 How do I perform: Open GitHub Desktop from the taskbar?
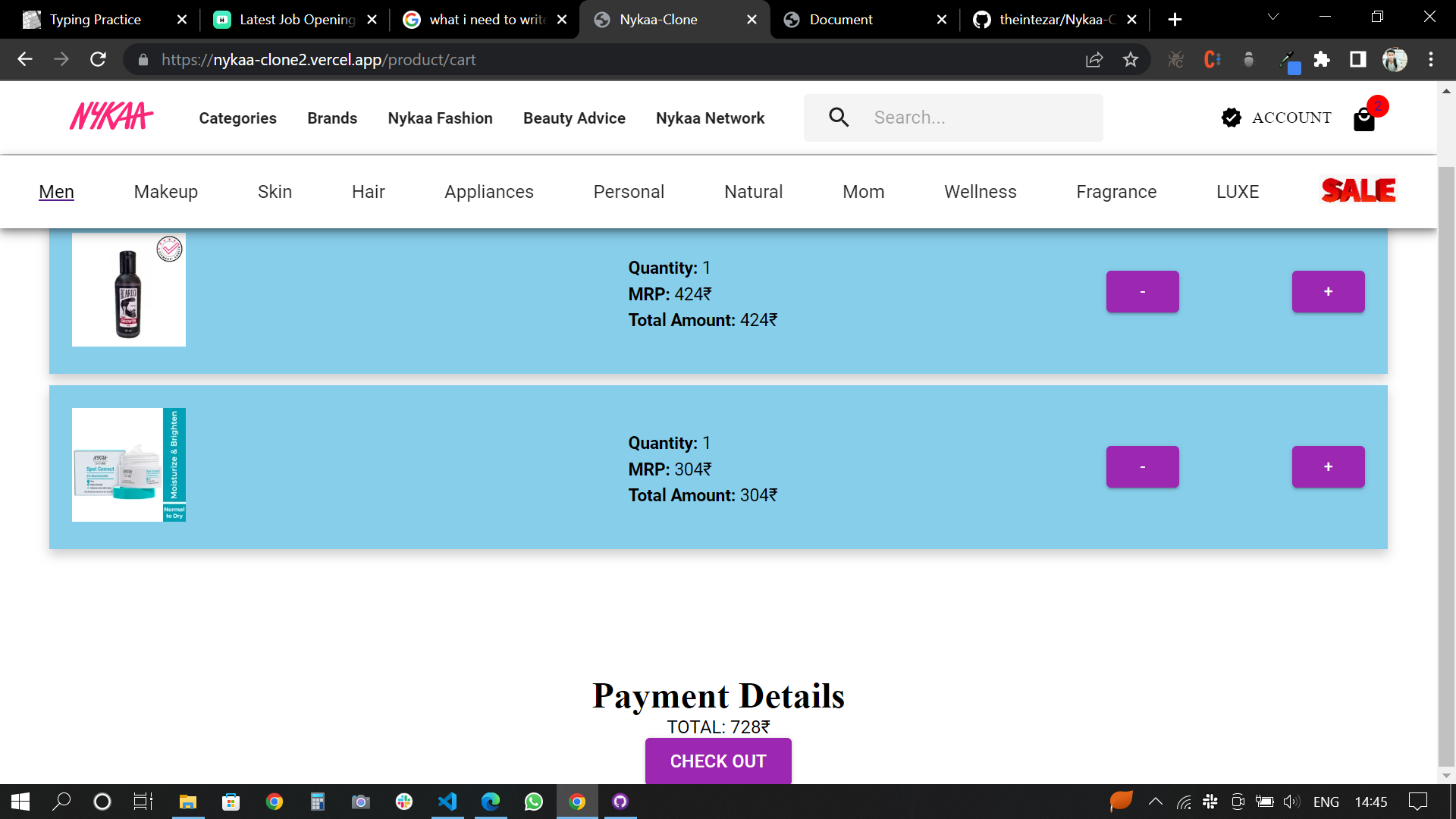click(620, 802)
